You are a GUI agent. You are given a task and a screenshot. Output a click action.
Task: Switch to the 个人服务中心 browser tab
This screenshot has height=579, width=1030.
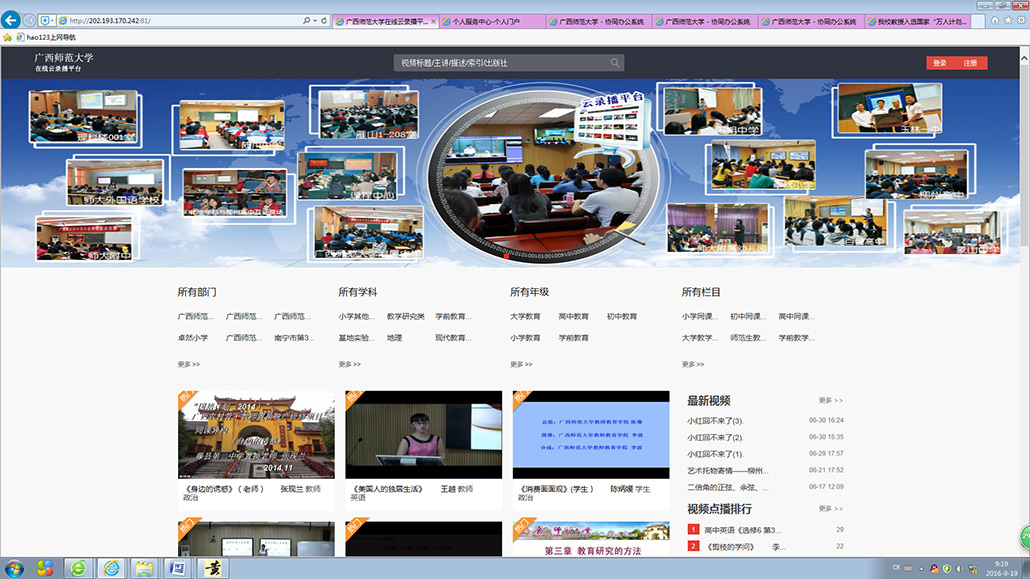[492, 20]
